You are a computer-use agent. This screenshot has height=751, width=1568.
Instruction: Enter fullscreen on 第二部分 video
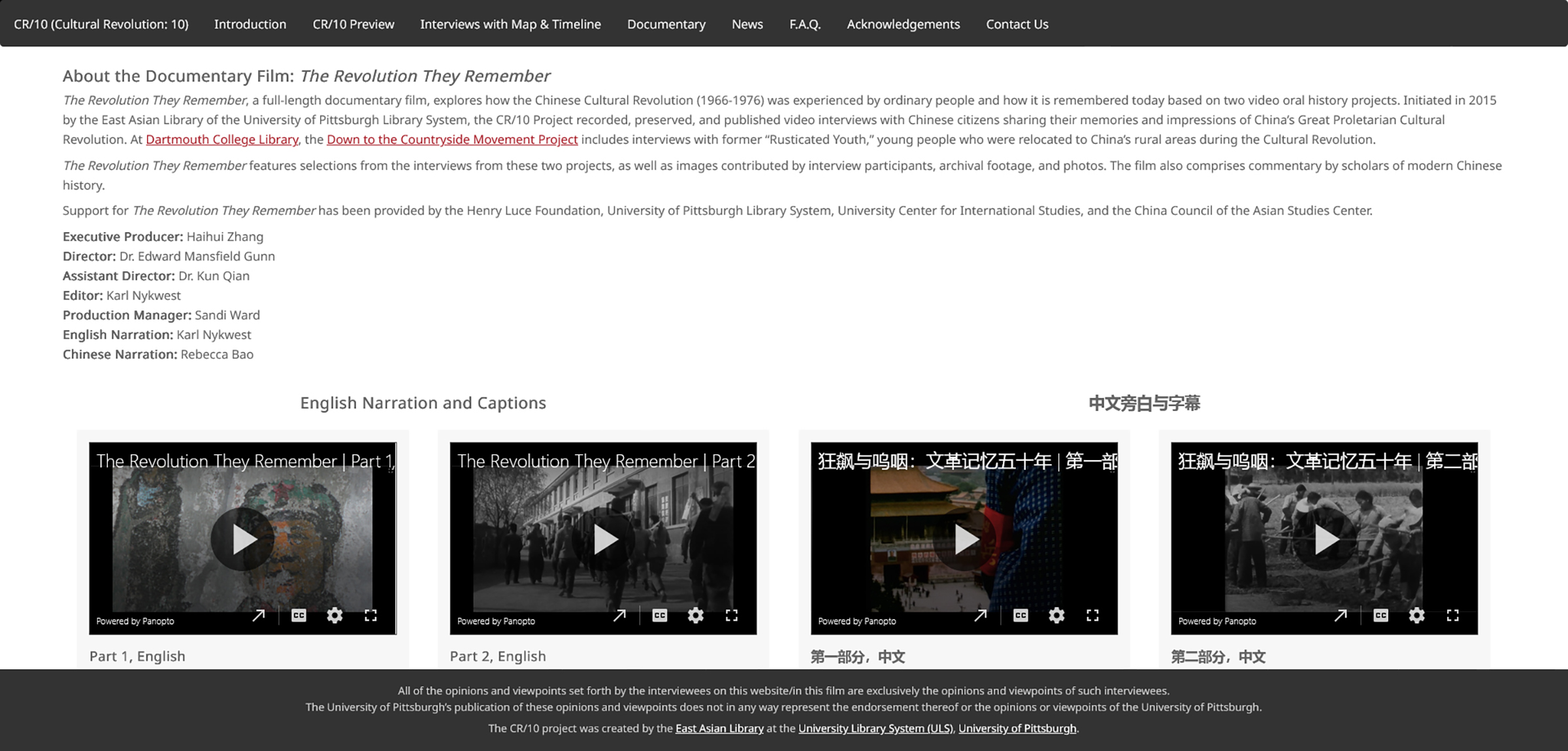click(1452, 615)
